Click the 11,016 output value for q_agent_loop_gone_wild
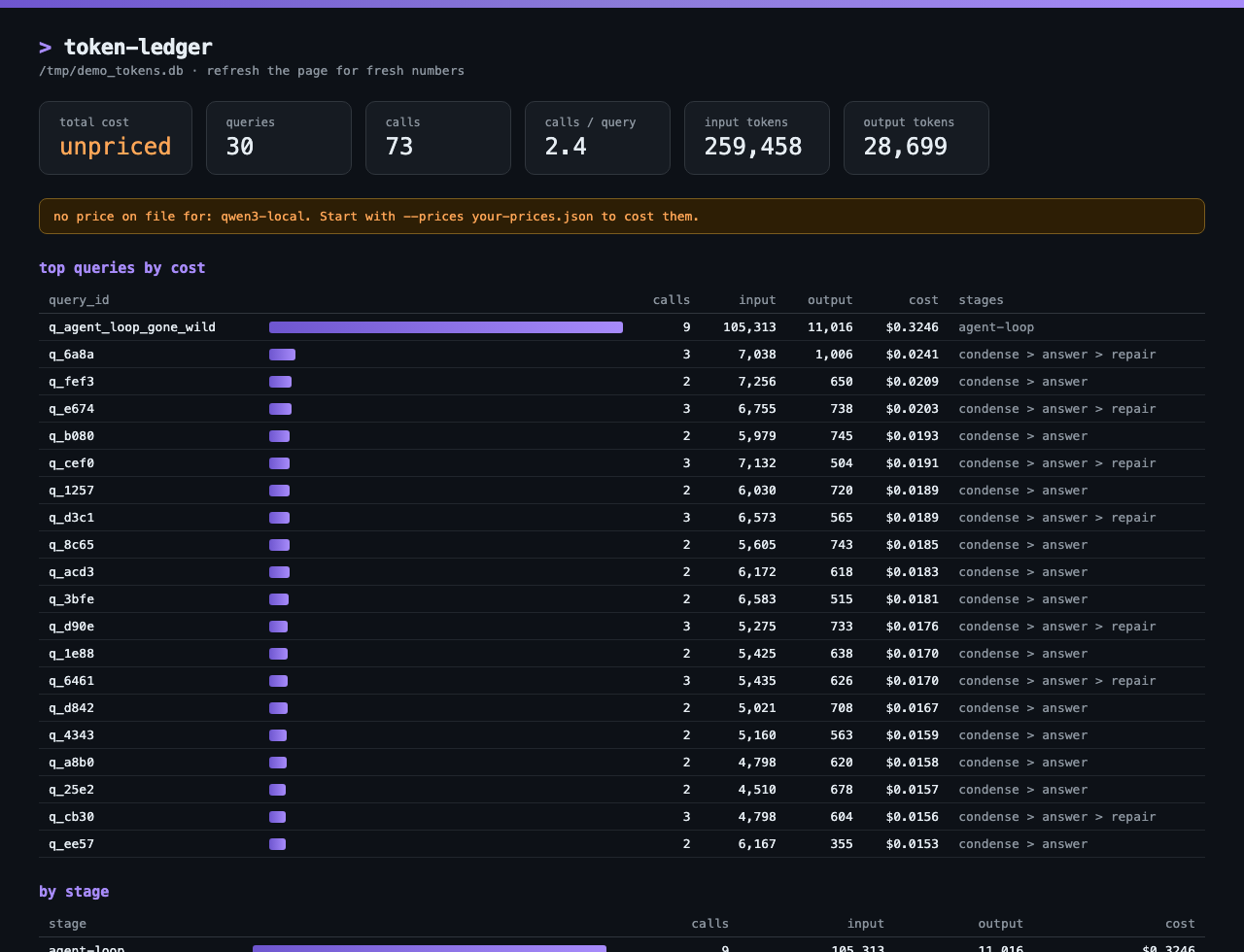1244x952 pixels. (x=830, y=327)
